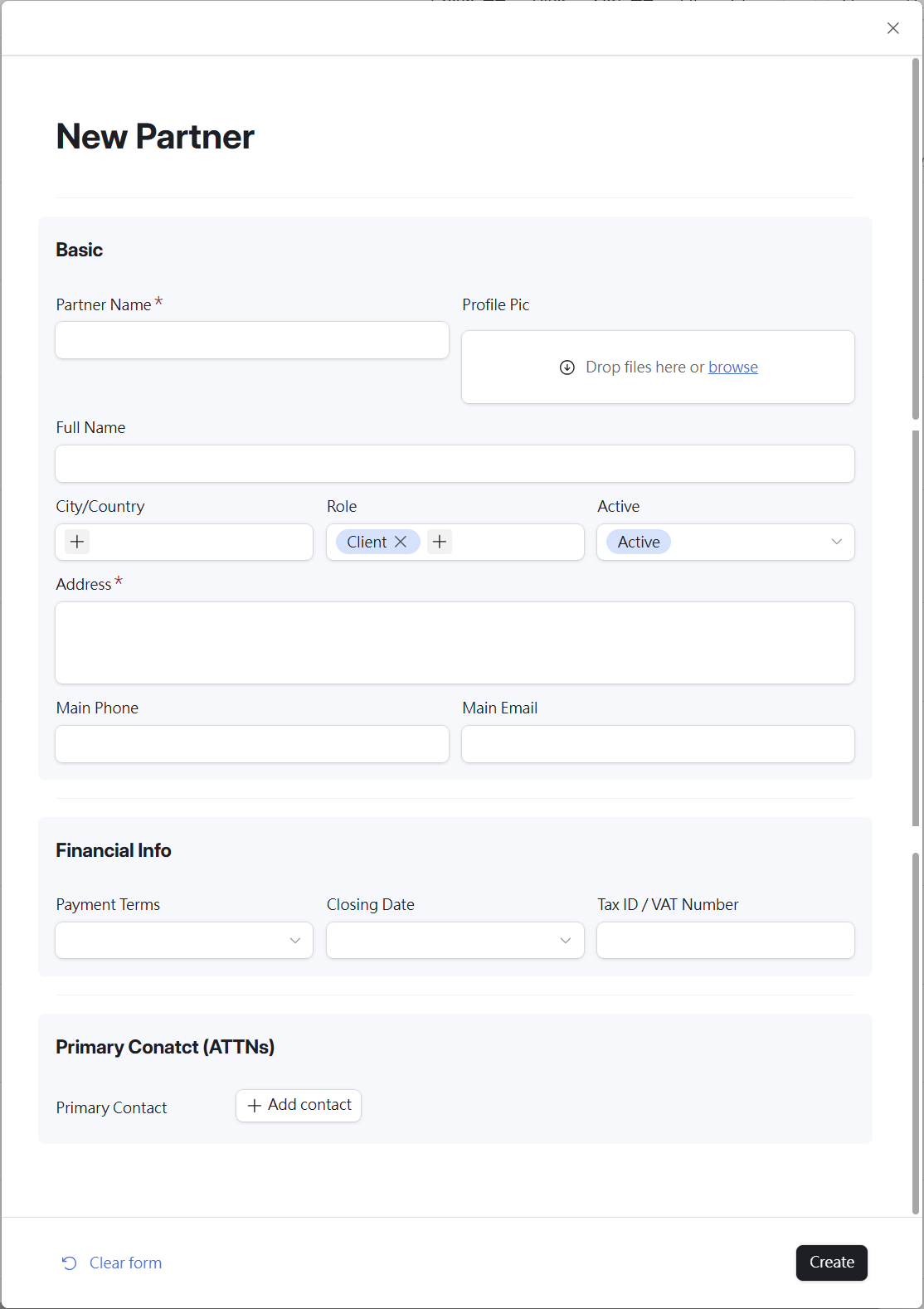Click the download icon in Profile Pic dropzone
This screenshot has width=924, height=1309.
567,367
